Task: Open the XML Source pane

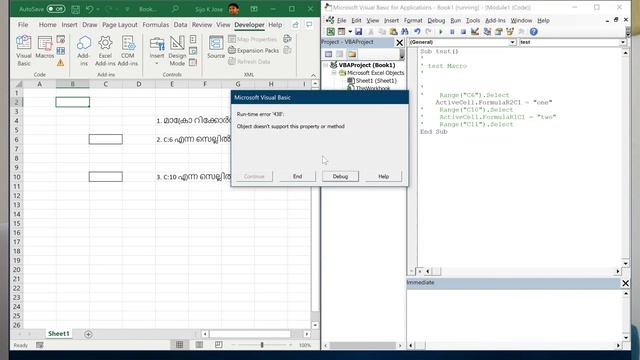Action: 216,47
